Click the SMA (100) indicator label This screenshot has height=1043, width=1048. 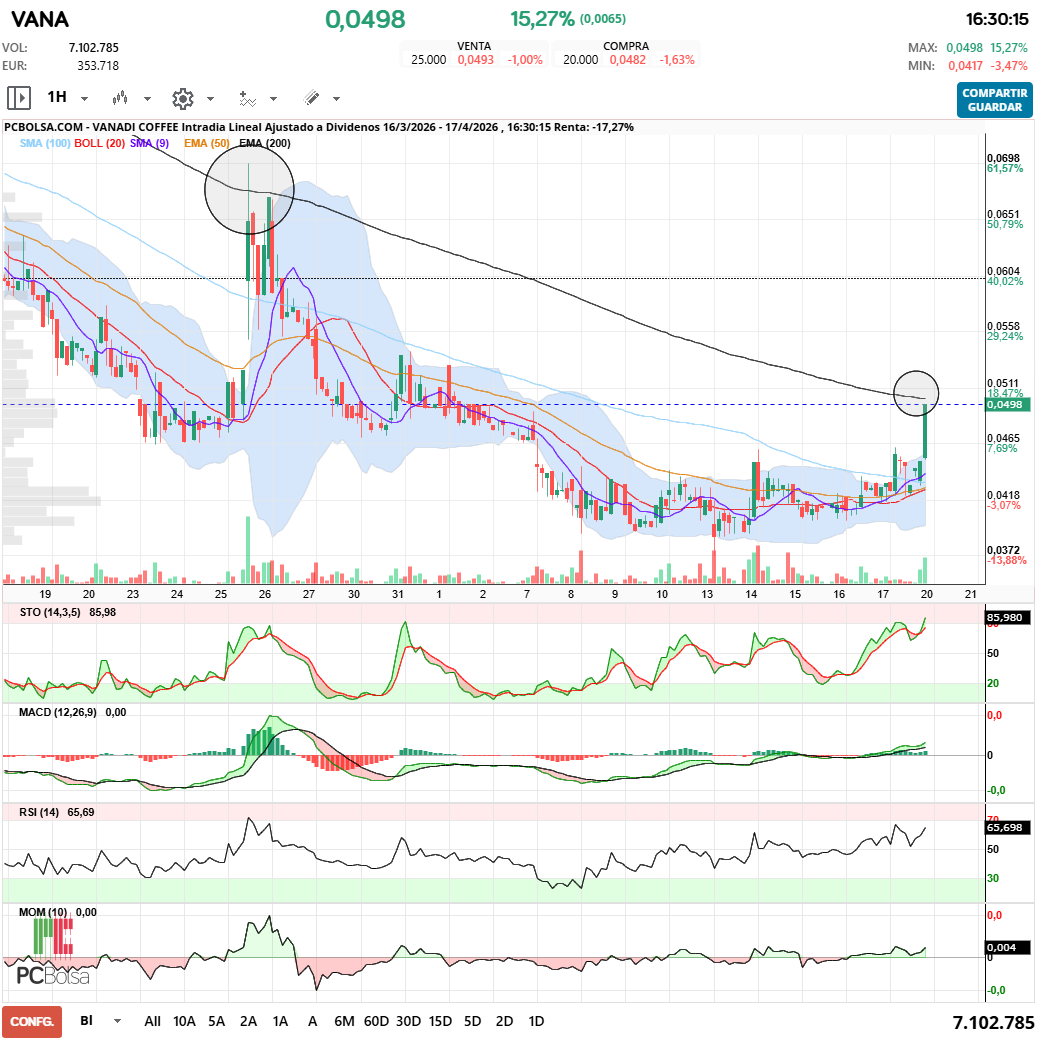45,143
